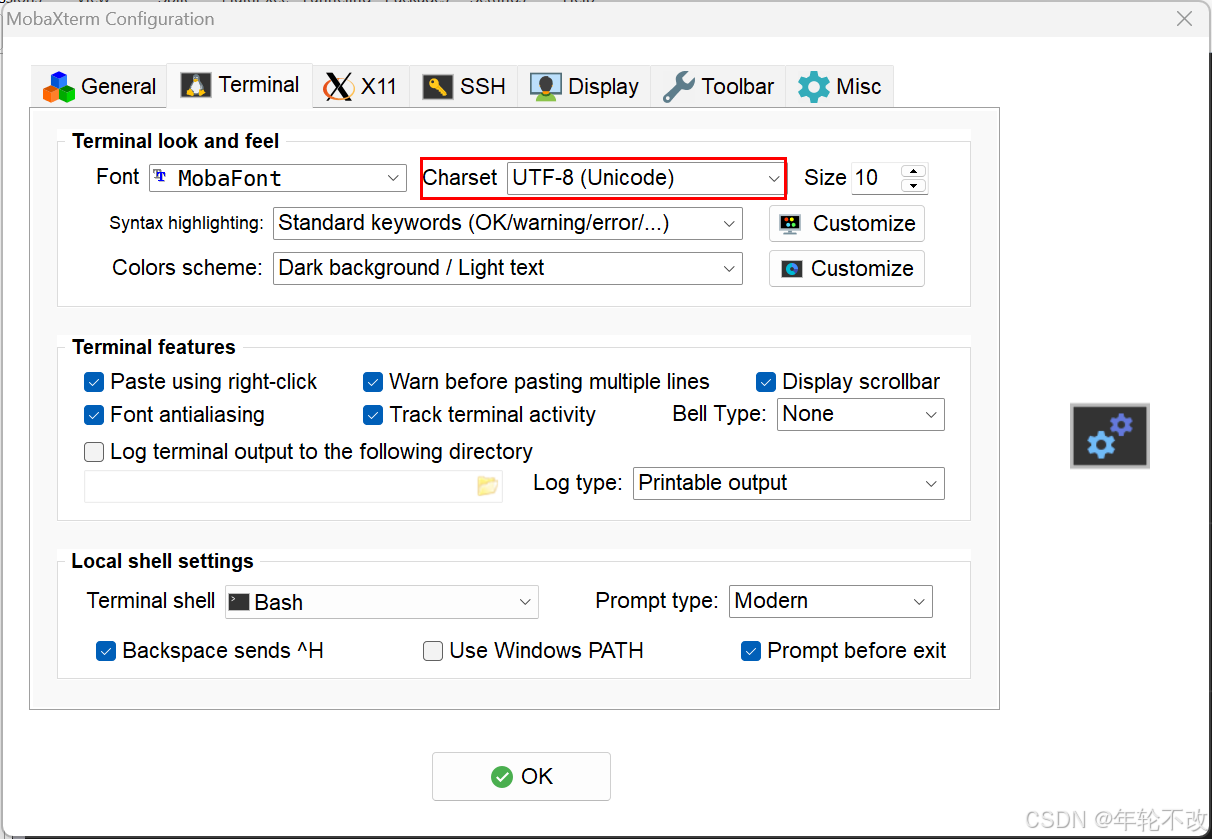This screenshot has height=839, width=1212.
Task: Switch to the Misc tab
Action: [x=840, y=87]
